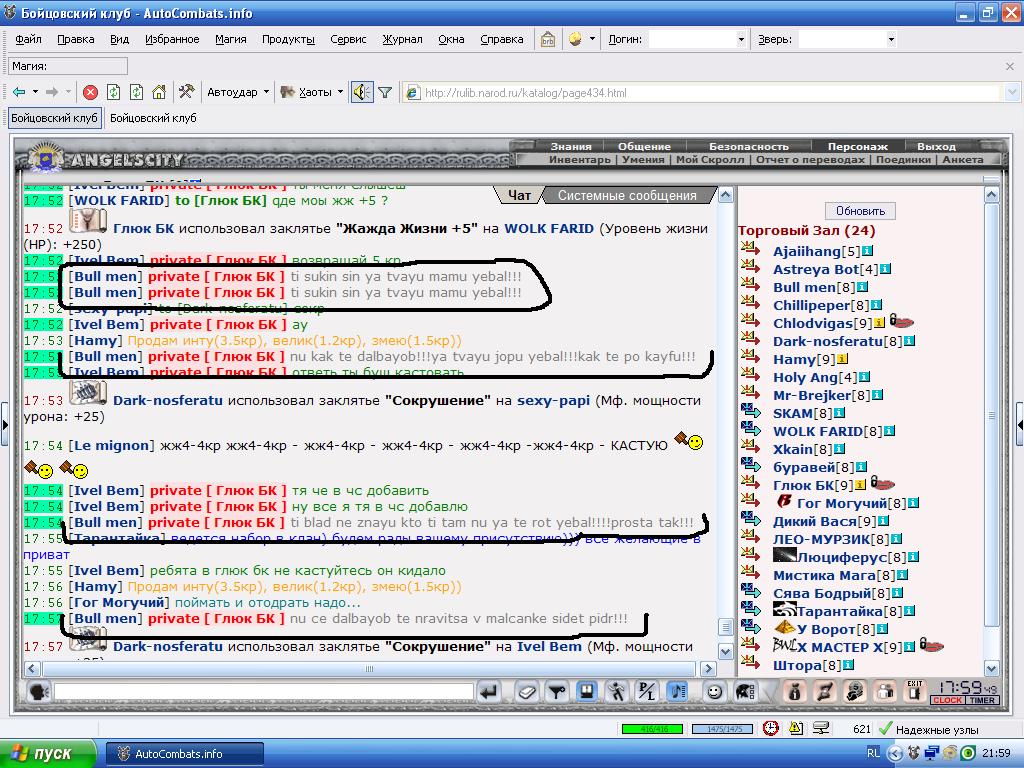Viewport: 1024px width, 768px height.
Task: Open the Логин dropdown
Action: pyautogui.click(x=741, y=39)
